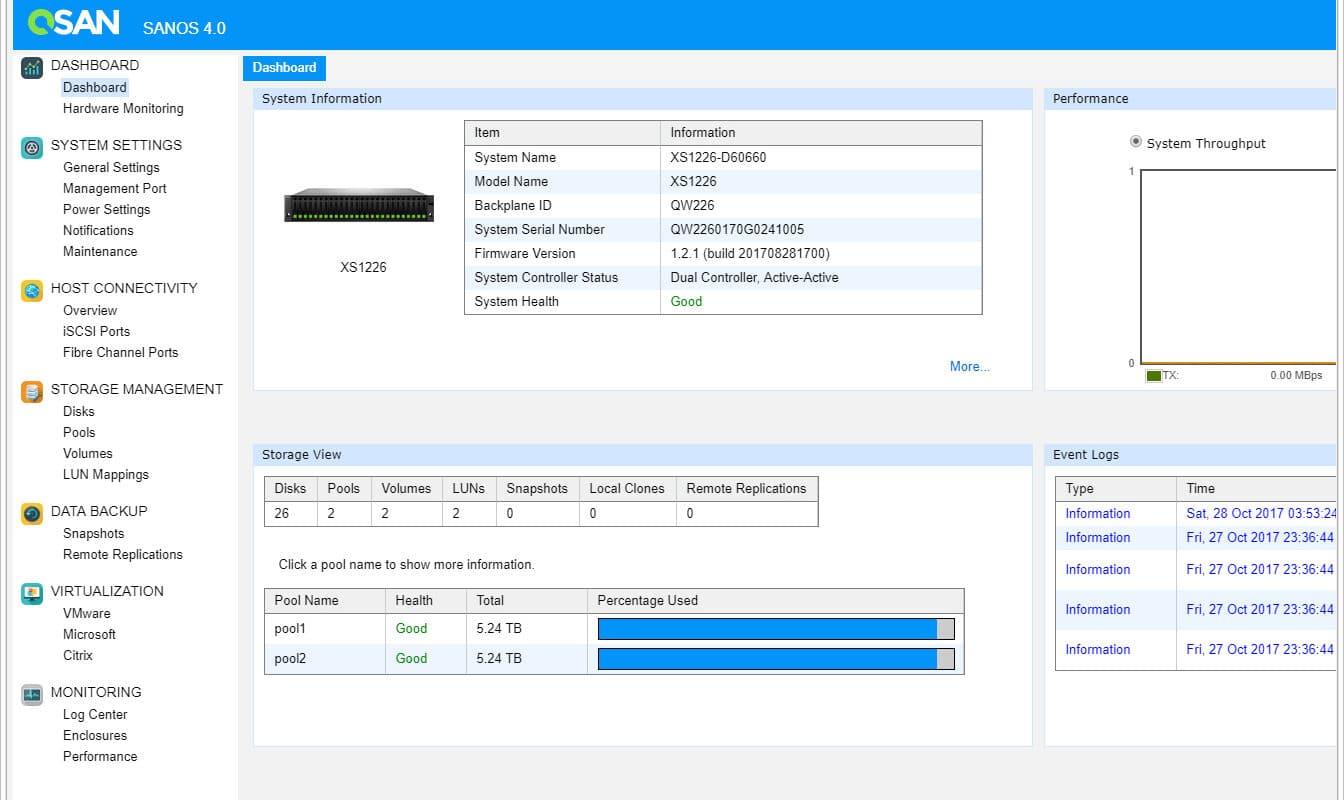1344x800 pixels.
Task: Open the Pools page
Action: click(x=79, y=432)
